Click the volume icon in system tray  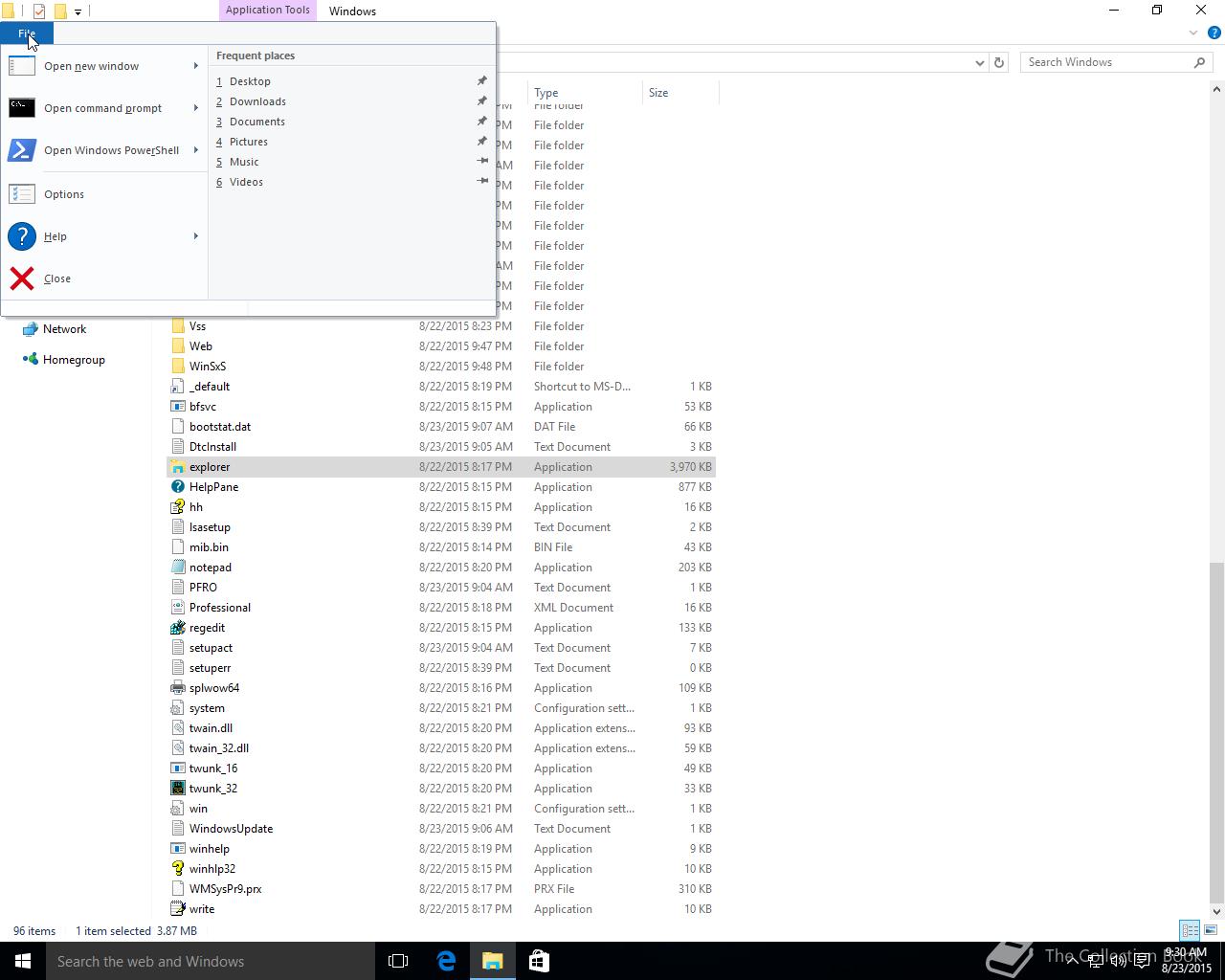point(1119,961)
